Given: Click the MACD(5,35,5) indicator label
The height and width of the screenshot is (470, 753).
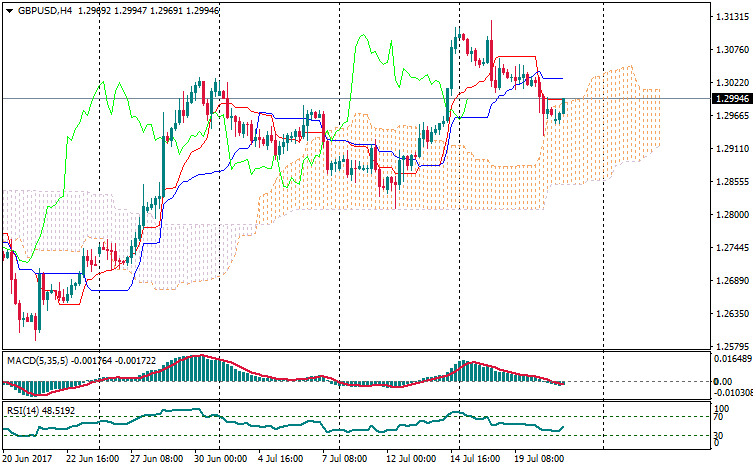Looking at the screenshot, I should click(x=36, y=359).
